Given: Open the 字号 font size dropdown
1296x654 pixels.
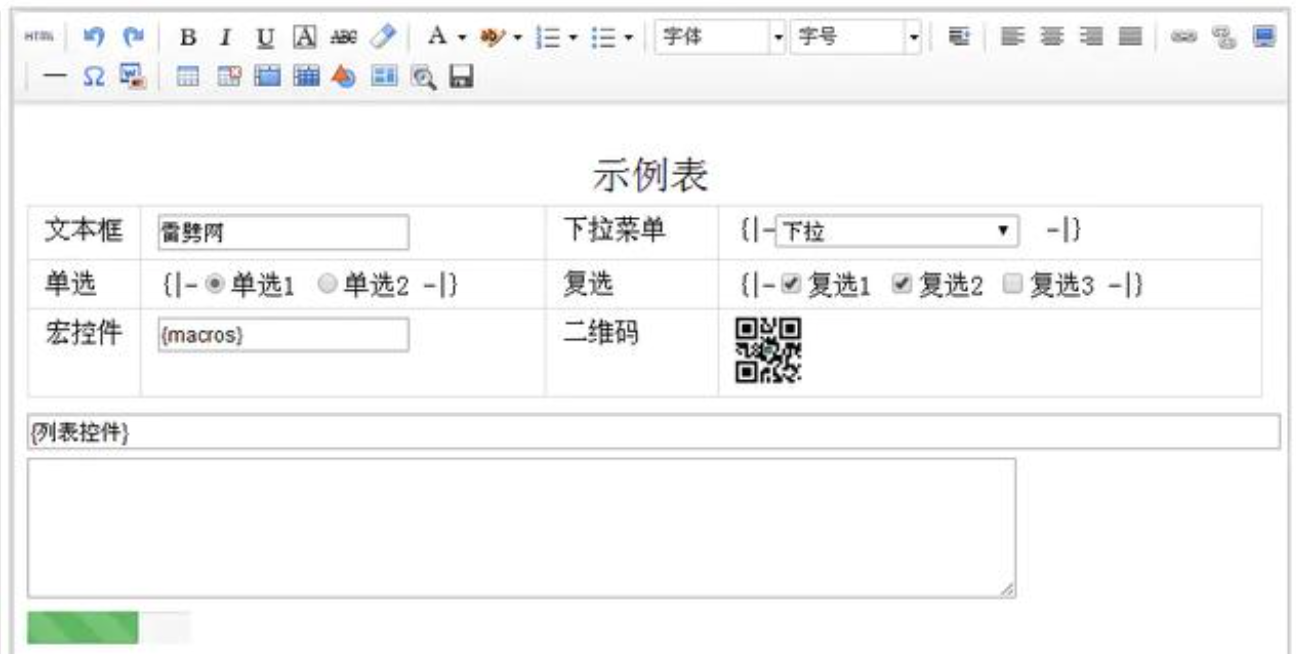Looking at the screenshot, I should [x=856, y=37].
